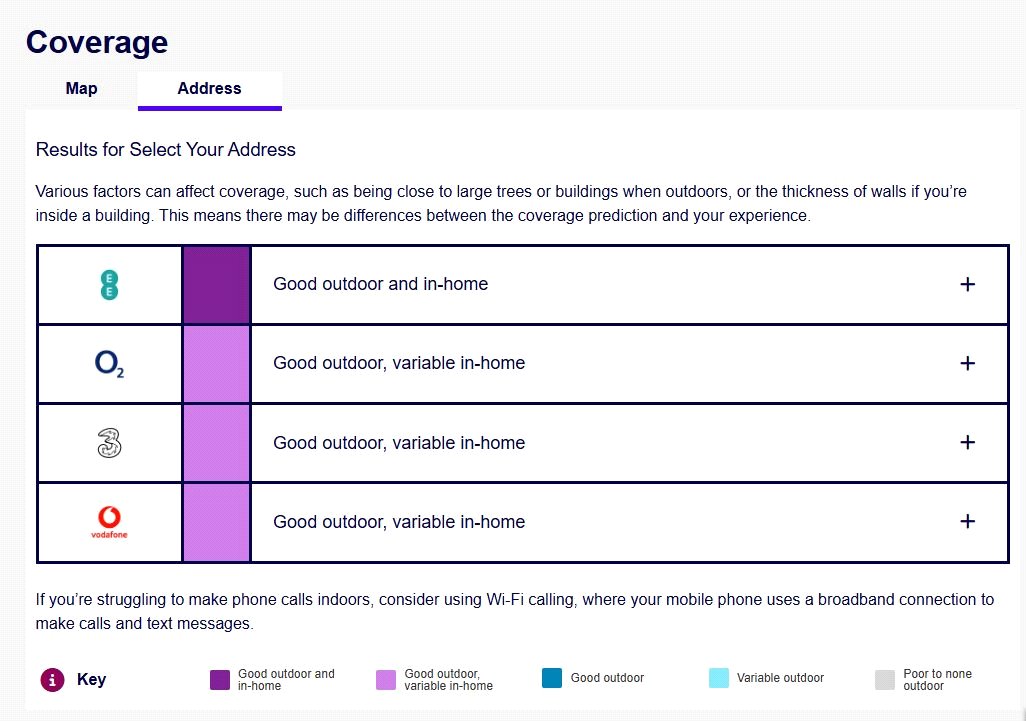Click the Vodafone light purple coverage swatch
This screenshot has width=1026, height=721.
216,522
